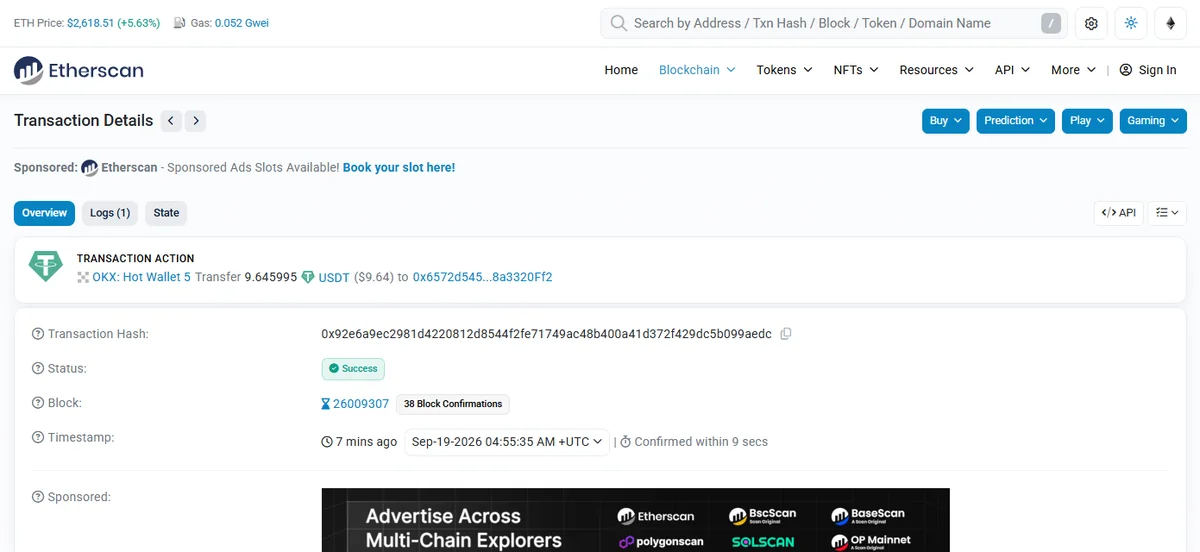The width and height of the screenshot is (1200, 552).
Task: Toggle light theme sun icon
Action: (x=1131, y=23)
